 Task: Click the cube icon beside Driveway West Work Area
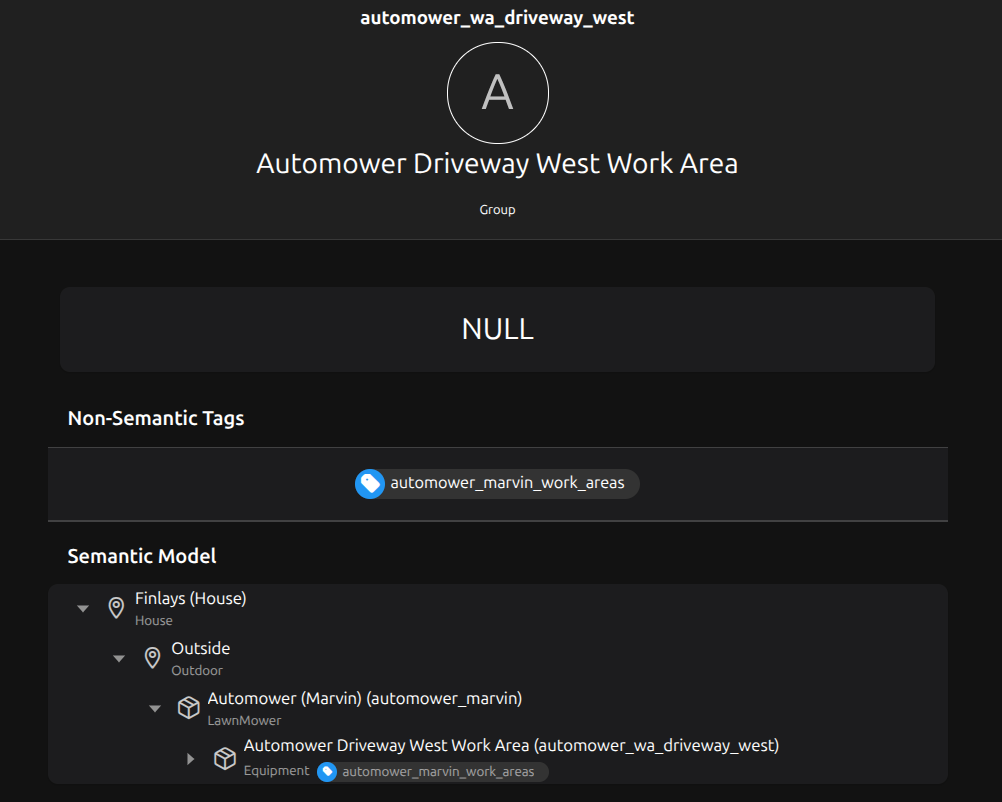click(x=225, y=759)
